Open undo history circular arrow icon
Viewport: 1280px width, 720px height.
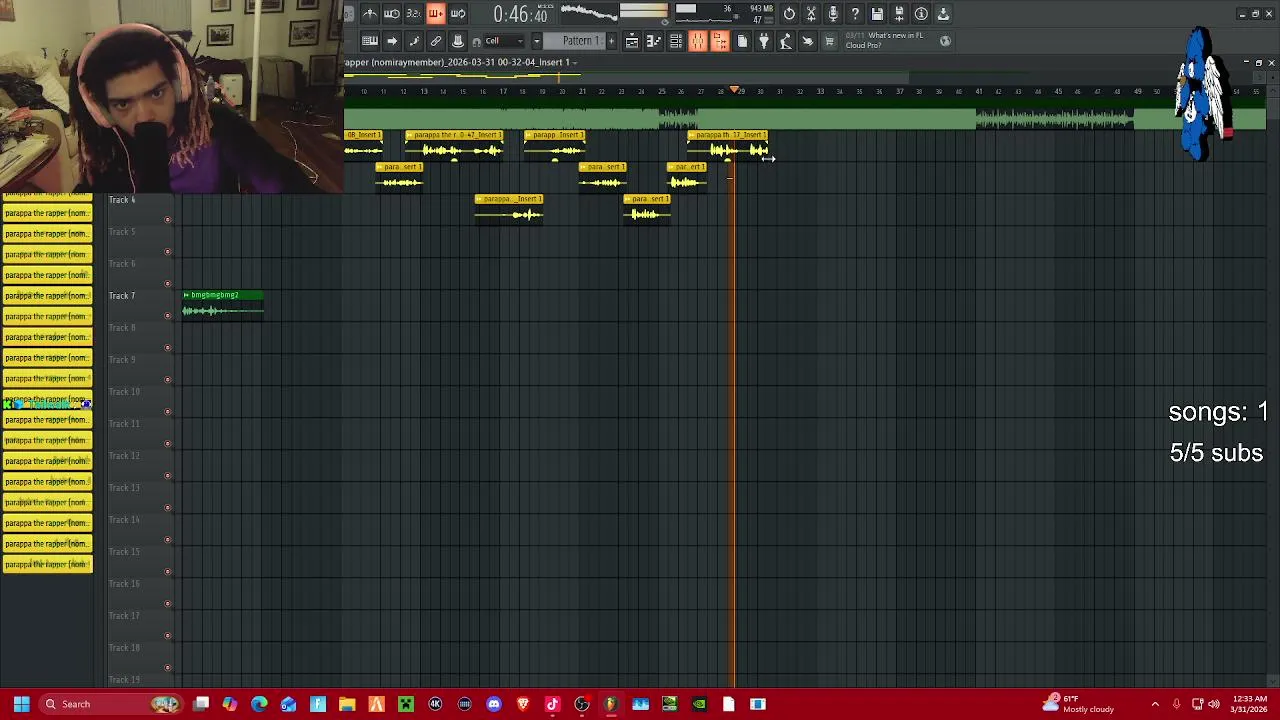click(x=790, y=14)
